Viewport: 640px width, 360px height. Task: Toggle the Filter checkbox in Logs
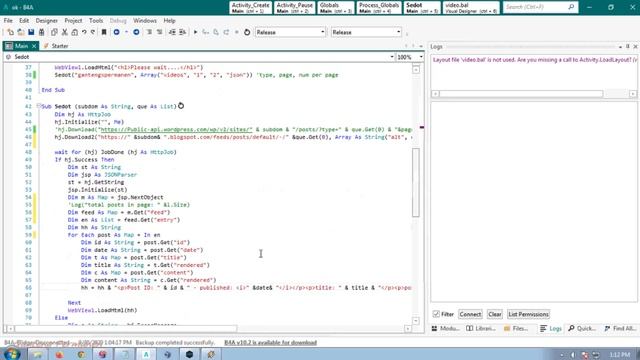(436, 314)
